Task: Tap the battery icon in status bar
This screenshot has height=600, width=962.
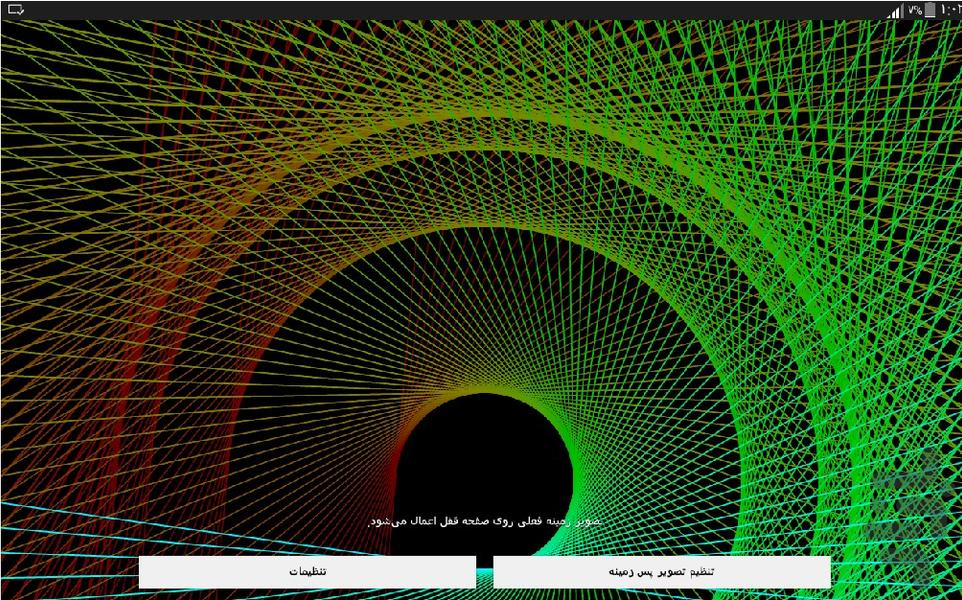Action: (930, 10)
